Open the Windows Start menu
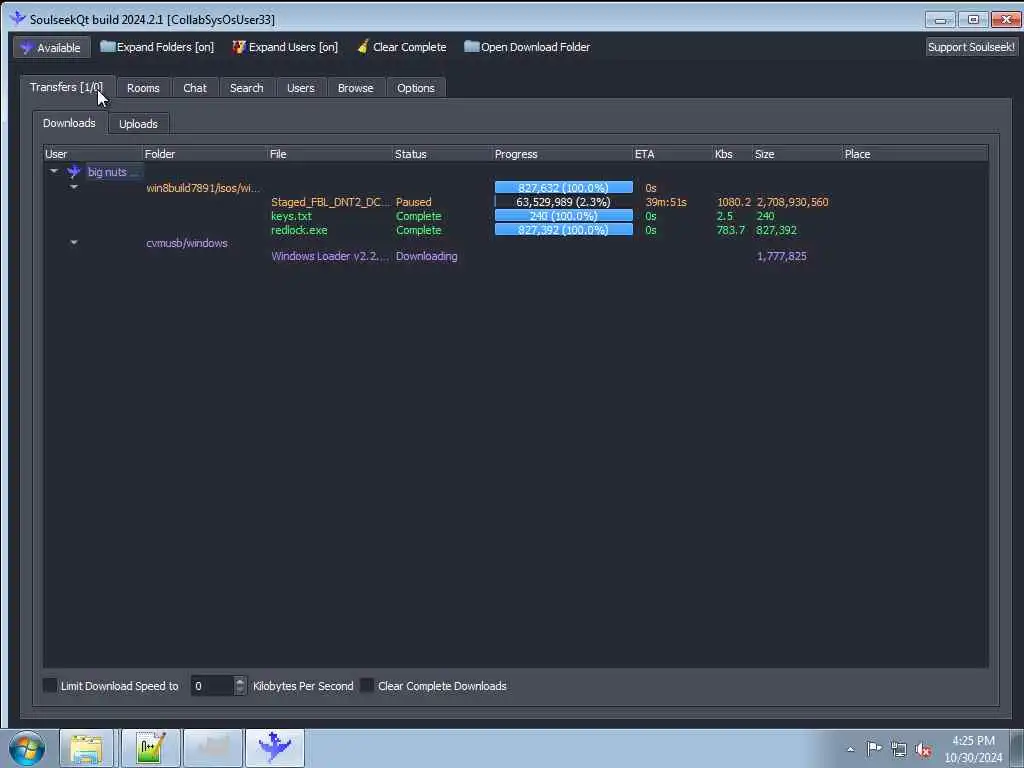 [27, 748]
